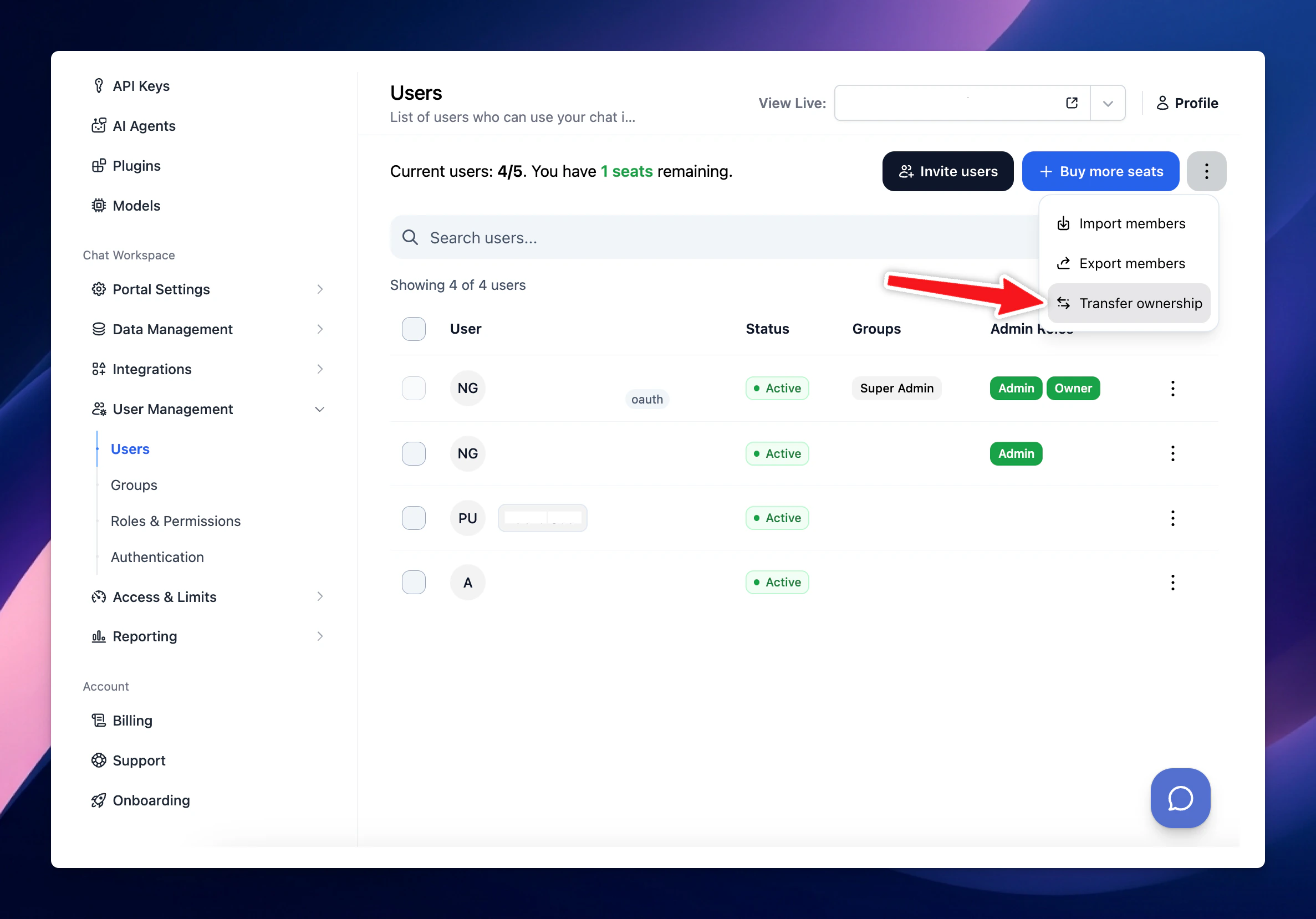Open the Groups sub-item

134,486
